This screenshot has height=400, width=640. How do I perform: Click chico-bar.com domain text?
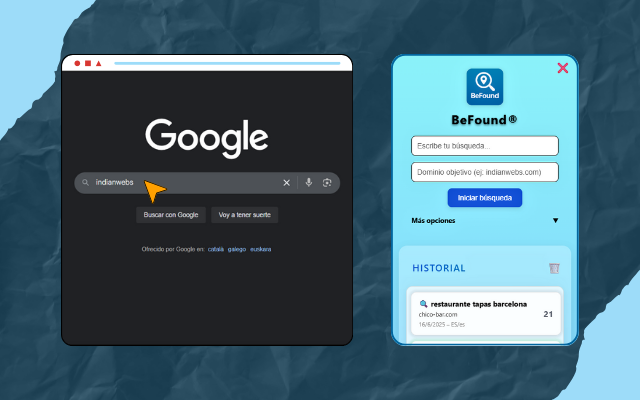(438, 314)
